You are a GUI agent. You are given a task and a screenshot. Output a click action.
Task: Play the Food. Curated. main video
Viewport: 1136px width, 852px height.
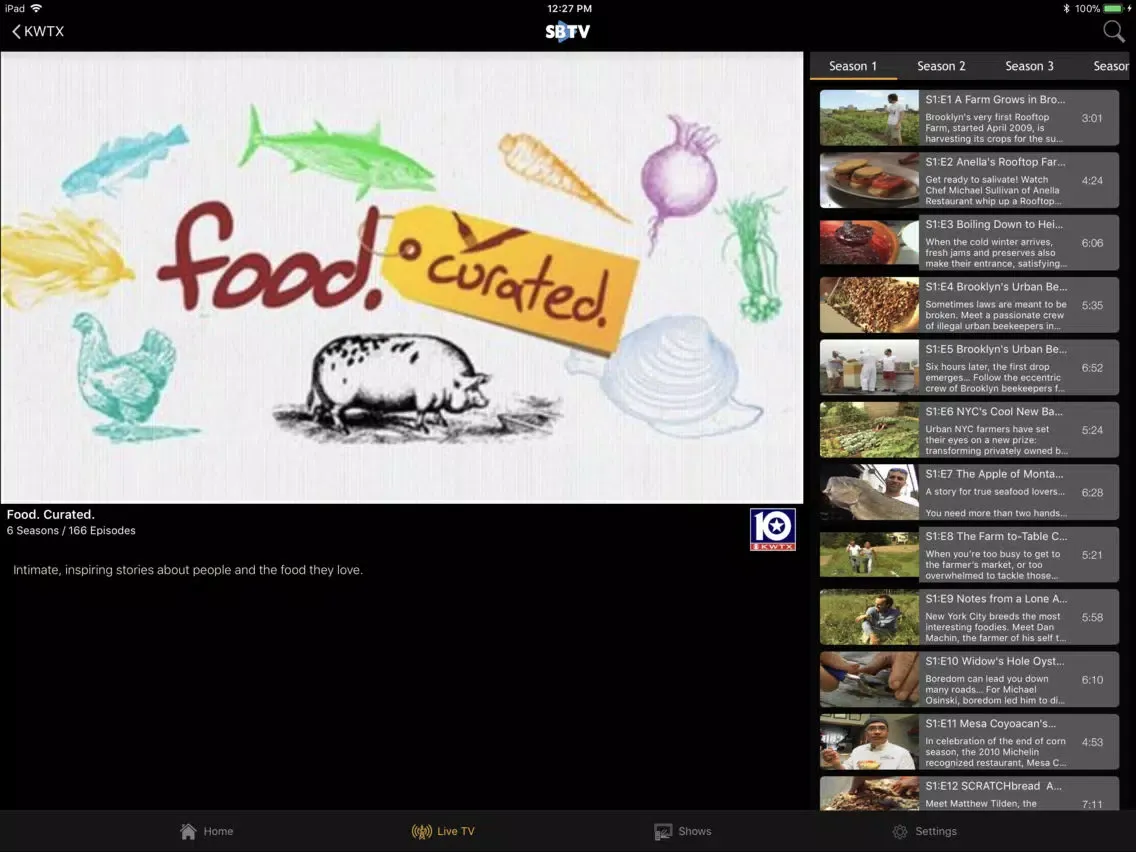pos(401,277)
